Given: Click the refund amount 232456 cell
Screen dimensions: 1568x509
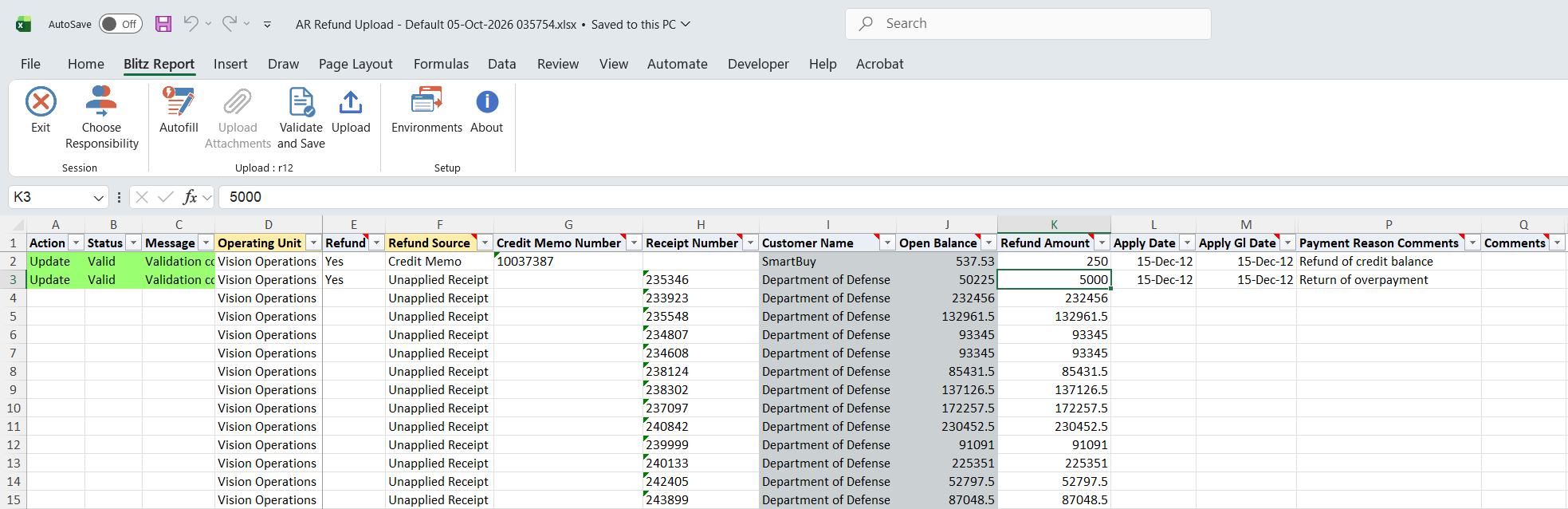Looking at the screenshot, I should pos(1054,298).
